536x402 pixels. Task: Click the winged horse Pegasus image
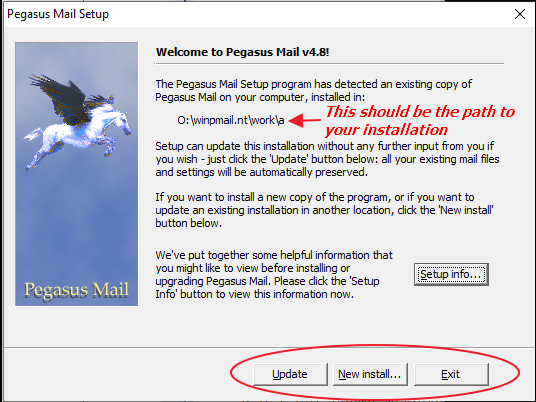click(78, 121)
